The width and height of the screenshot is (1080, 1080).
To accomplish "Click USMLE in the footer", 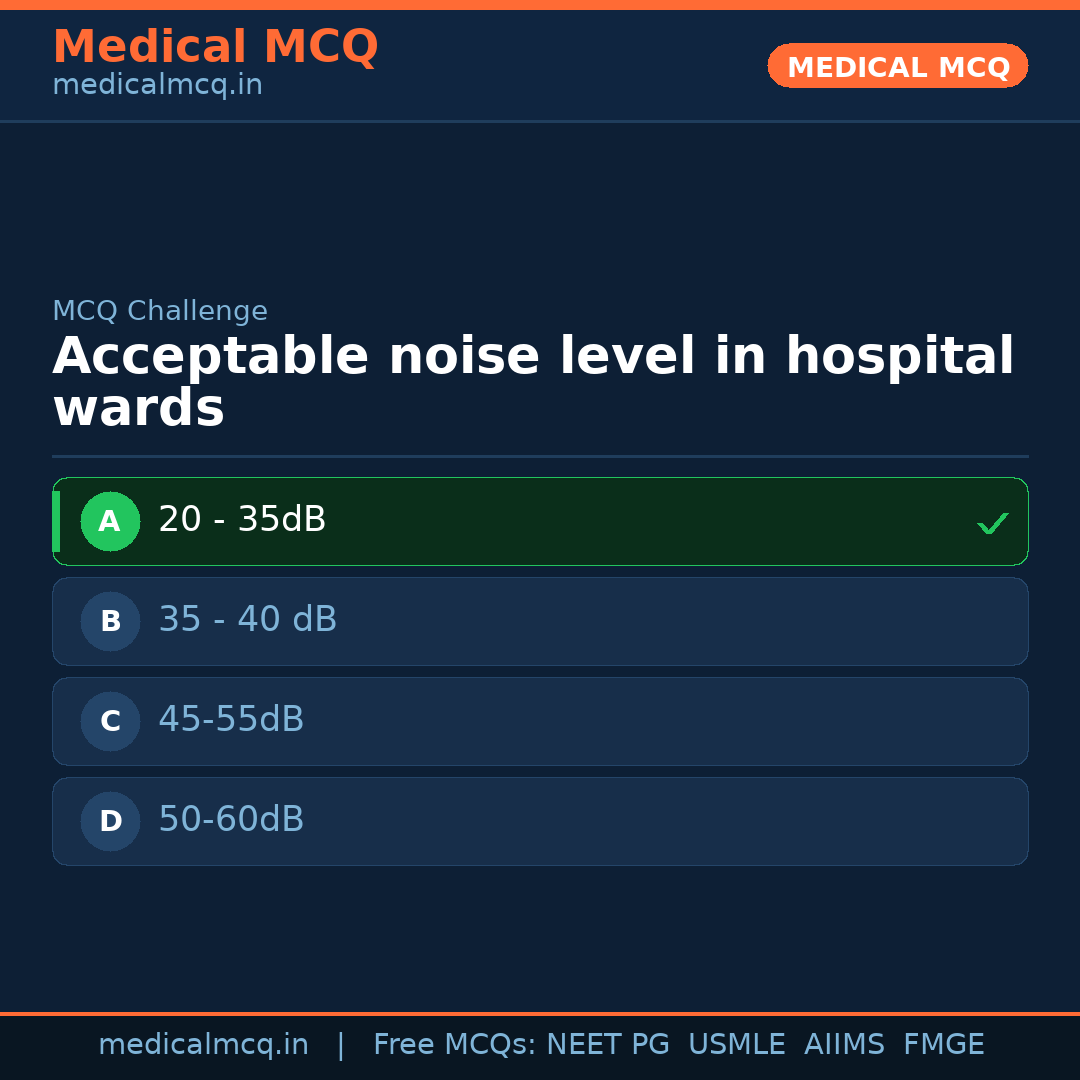I will 736,1045.
